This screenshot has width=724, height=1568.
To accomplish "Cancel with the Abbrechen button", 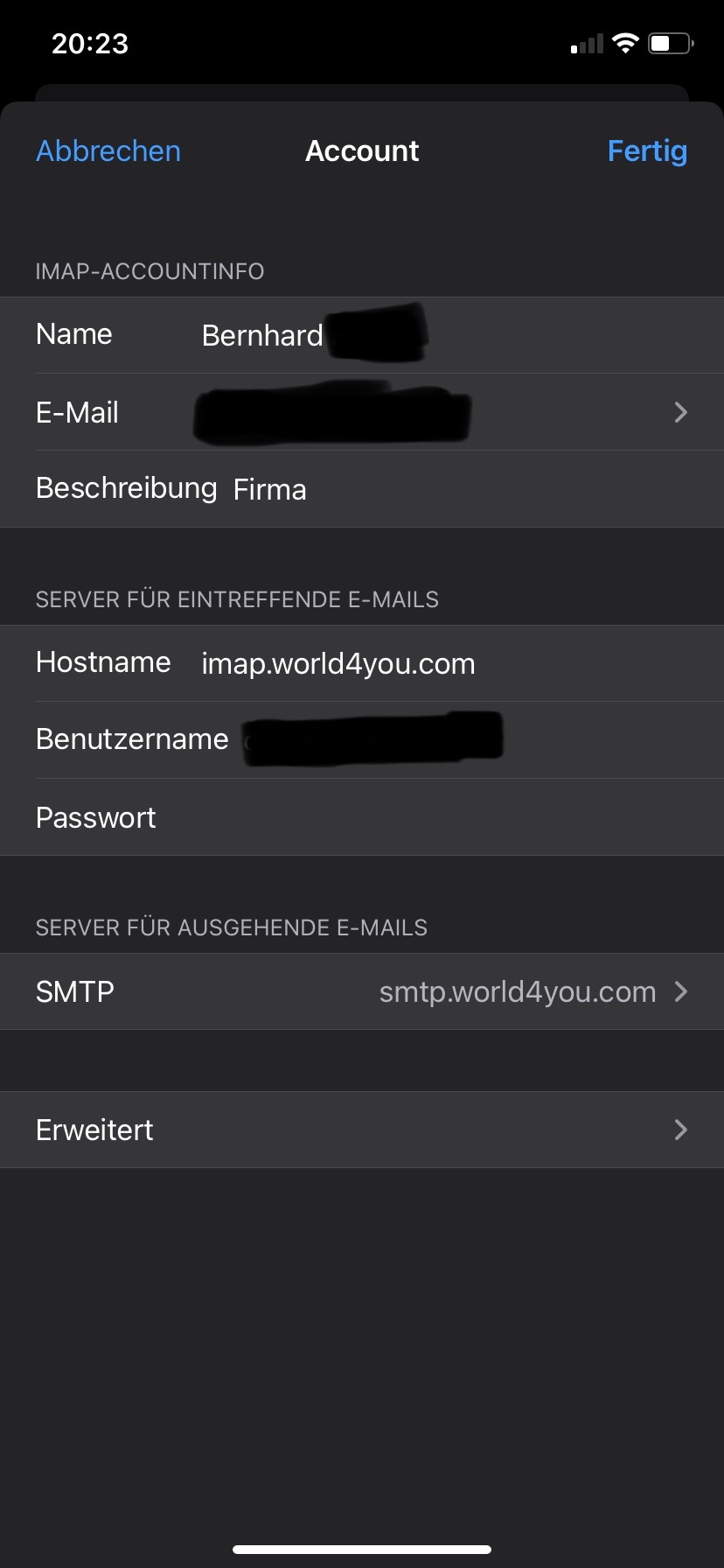I will pos(108,151).
